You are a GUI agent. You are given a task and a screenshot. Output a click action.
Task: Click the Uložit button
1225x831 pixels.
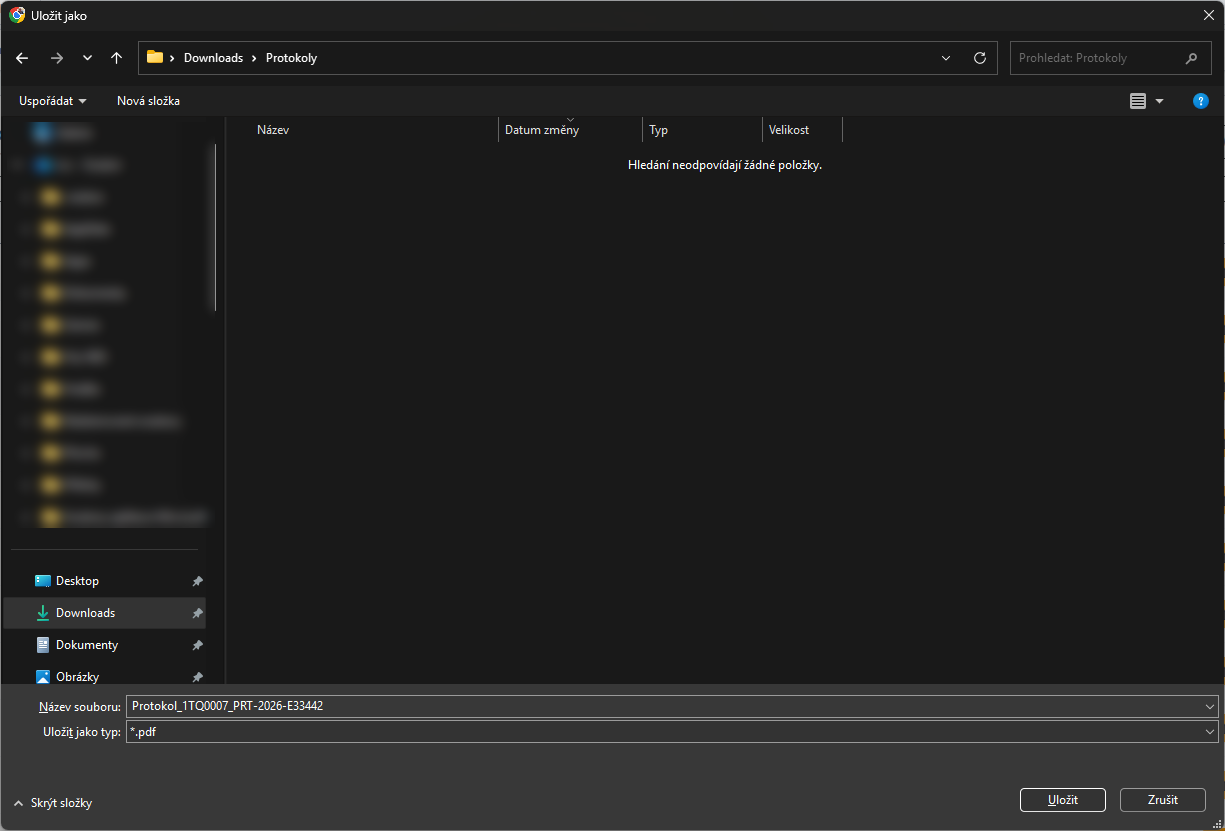(x=1063, y=800)
